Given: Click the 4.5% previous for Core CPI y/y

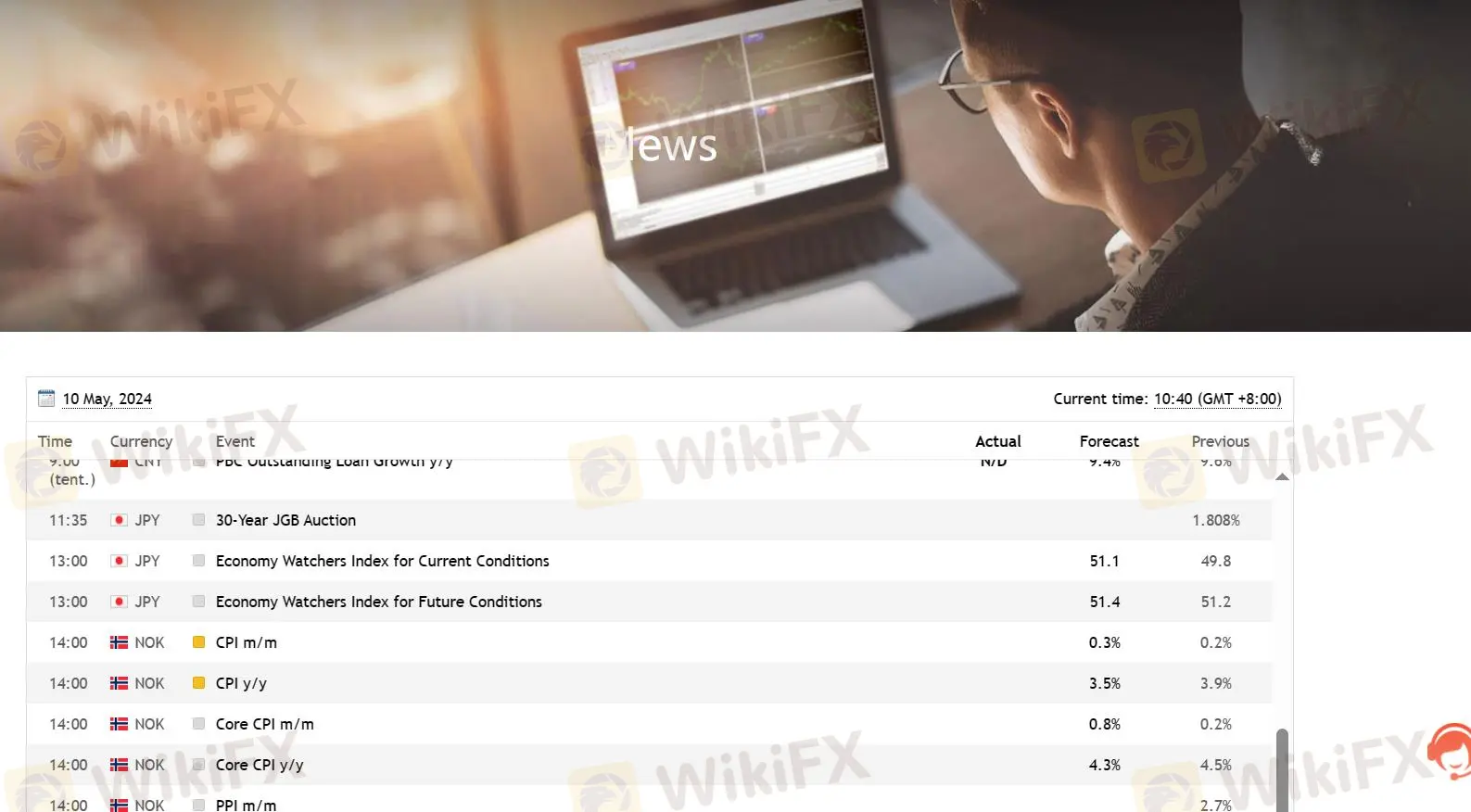Looking at the screenshot, I should point(1216,765).
